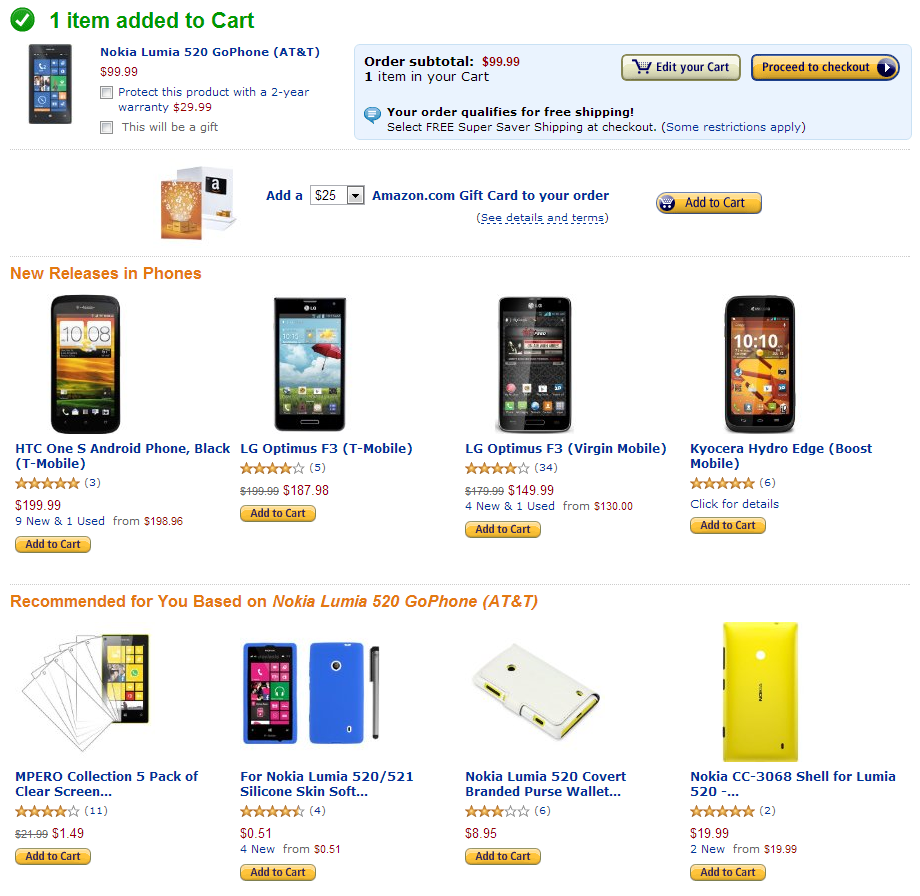Add LG Optimus F3 Virgin Mobile to cart
Image resolution: width=920 pixels, height=896 pixels.
503,529
